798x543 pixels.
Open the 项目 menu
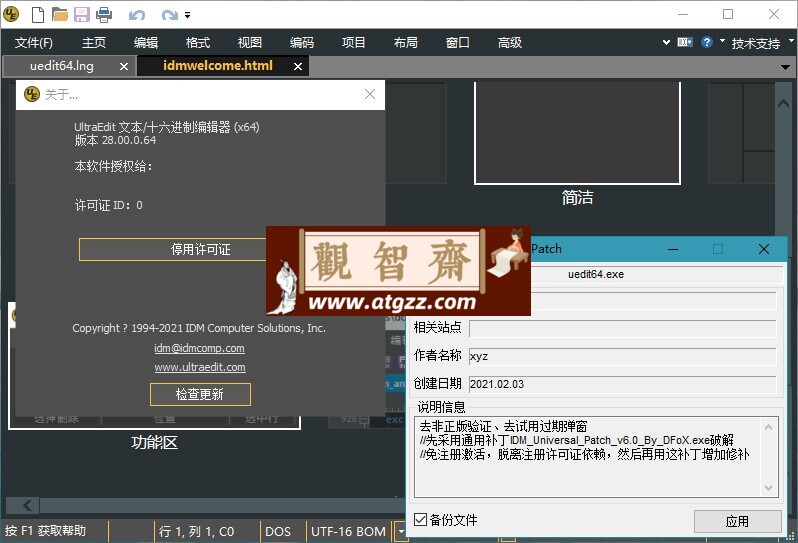point(354,43)
